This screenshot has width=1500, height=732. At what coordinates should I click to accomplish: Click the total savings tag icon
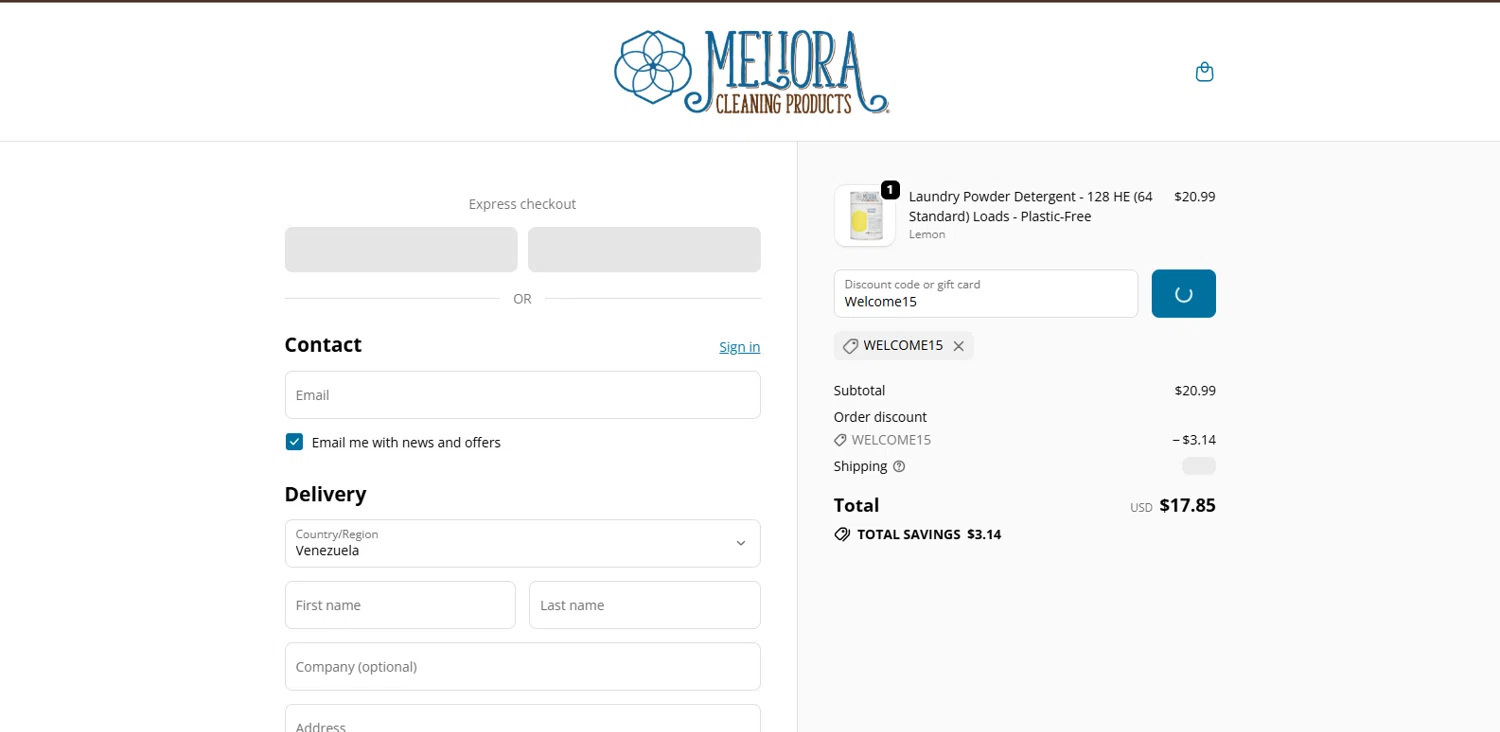(842, 535)
